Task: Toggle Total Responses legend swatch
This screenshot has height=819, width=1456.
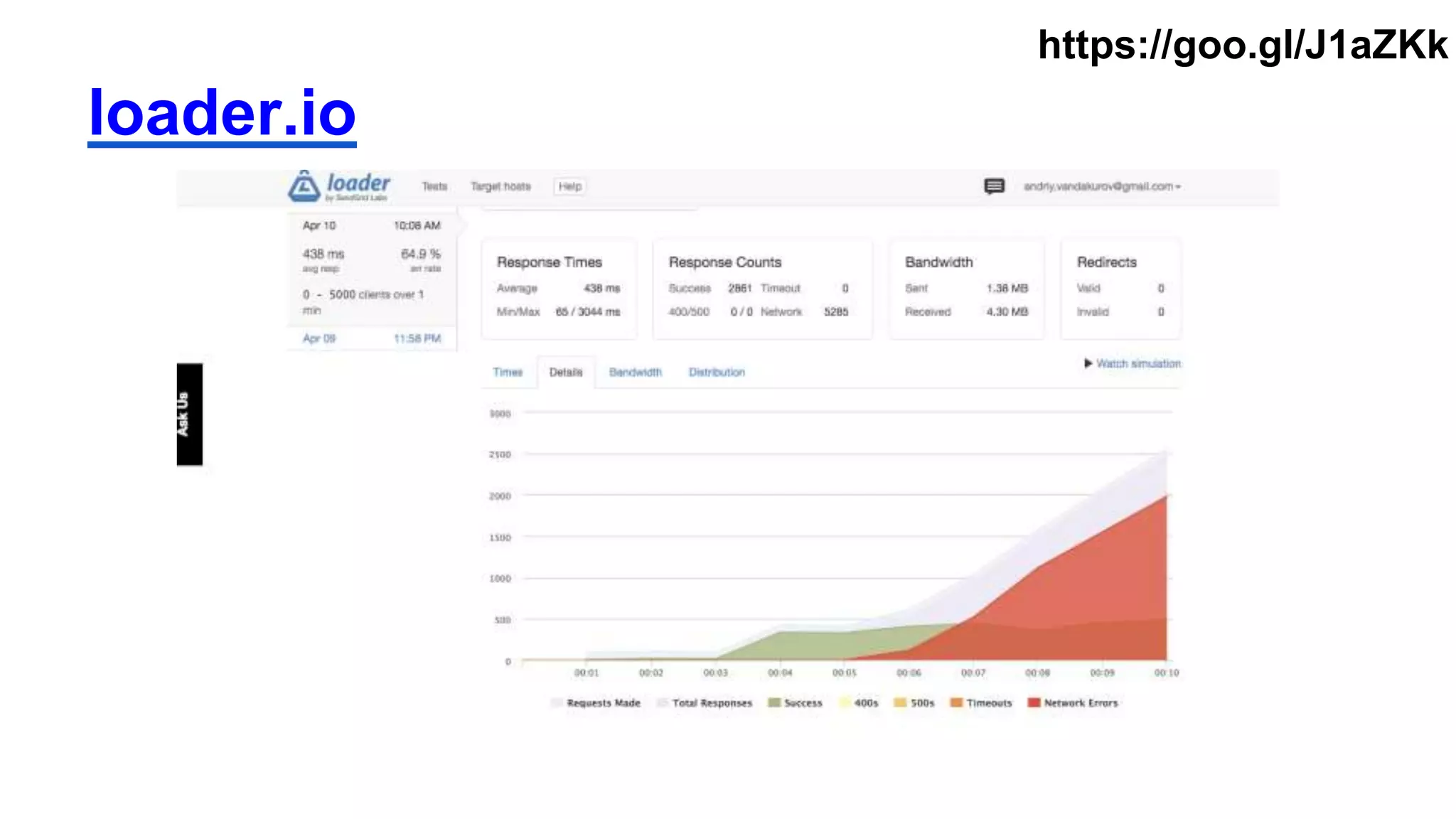Action: click(662, 703)
